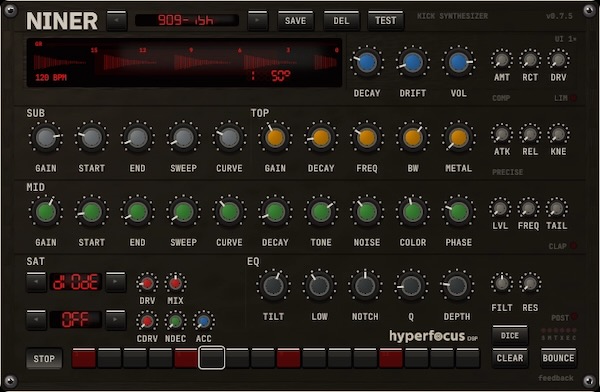The image size is (600, 392).
Task: Click the orange TOP DECAY knob
Action: [x=321, y=137]
